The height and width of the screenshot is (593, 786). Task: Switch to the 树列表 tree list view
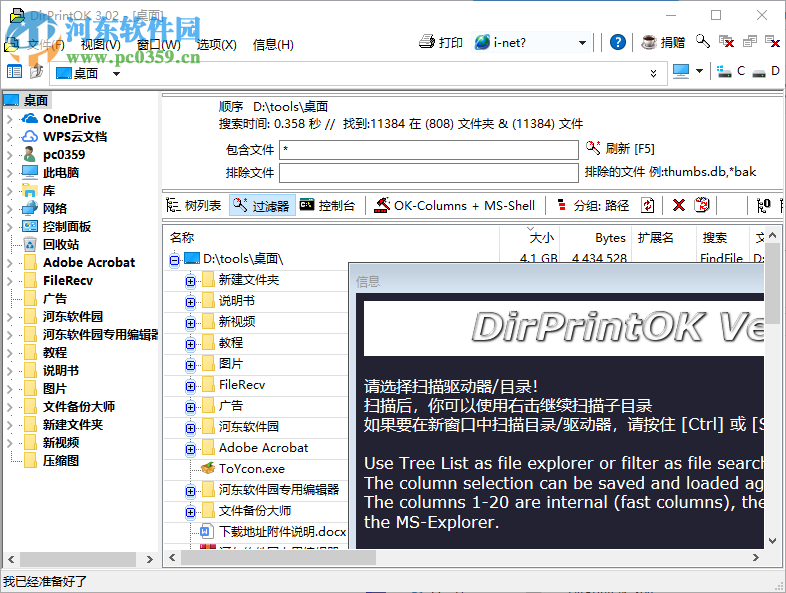194,206
